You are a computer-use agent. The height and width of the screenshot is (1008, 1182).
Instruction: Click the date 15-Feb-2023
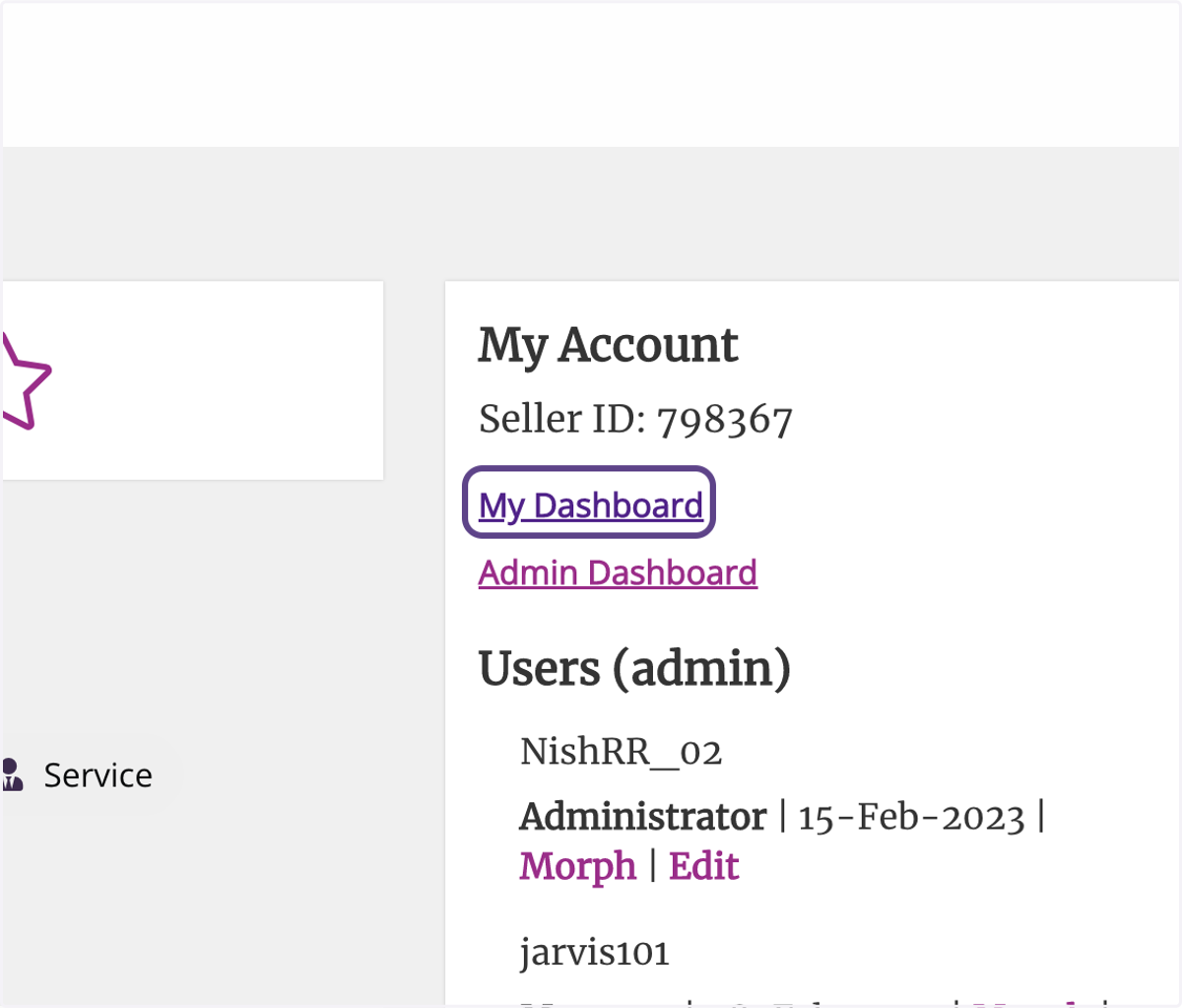(911, 818)
